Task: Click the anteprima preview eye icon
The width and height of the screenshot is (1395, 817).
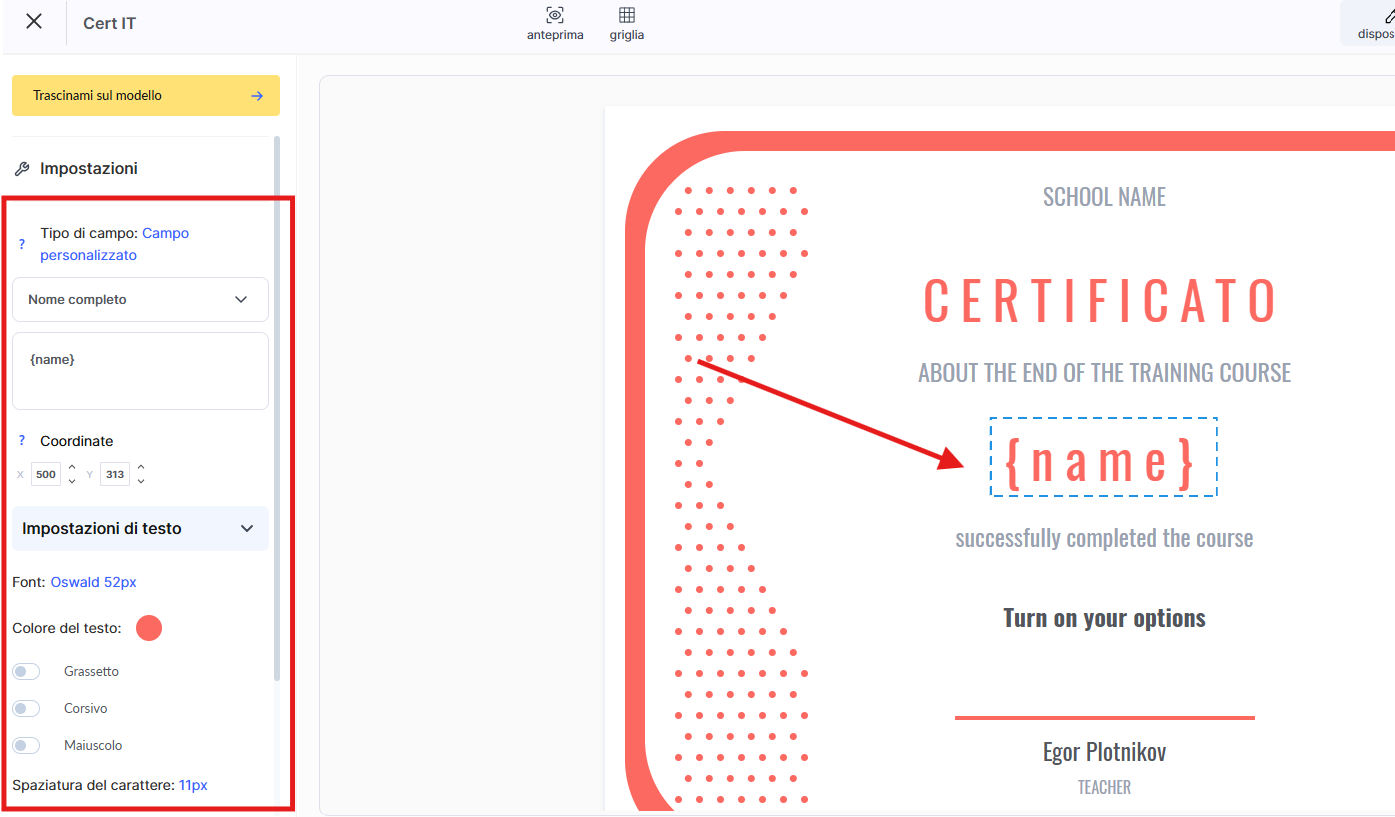Action: click(x=555, y=15)
